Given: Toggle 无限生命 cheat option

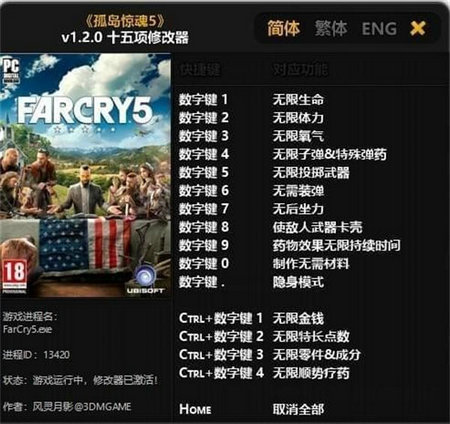Looking at the screenshot, I should coord(298,100).
